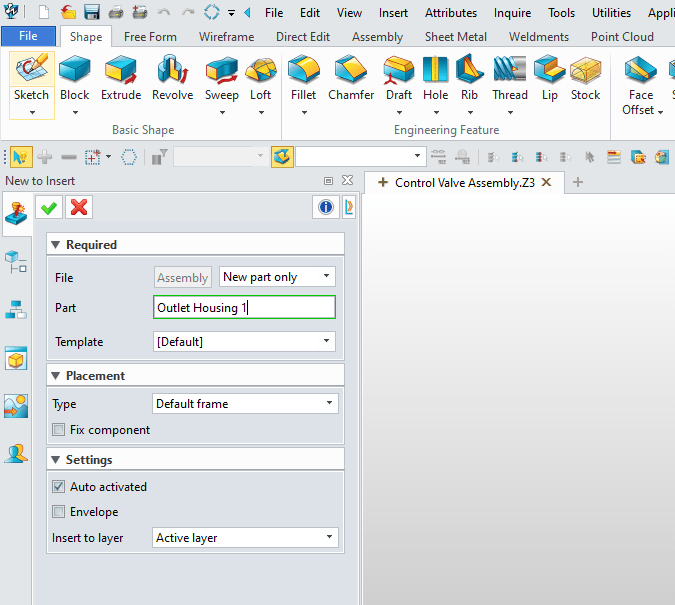Click the blue File button

28,36
